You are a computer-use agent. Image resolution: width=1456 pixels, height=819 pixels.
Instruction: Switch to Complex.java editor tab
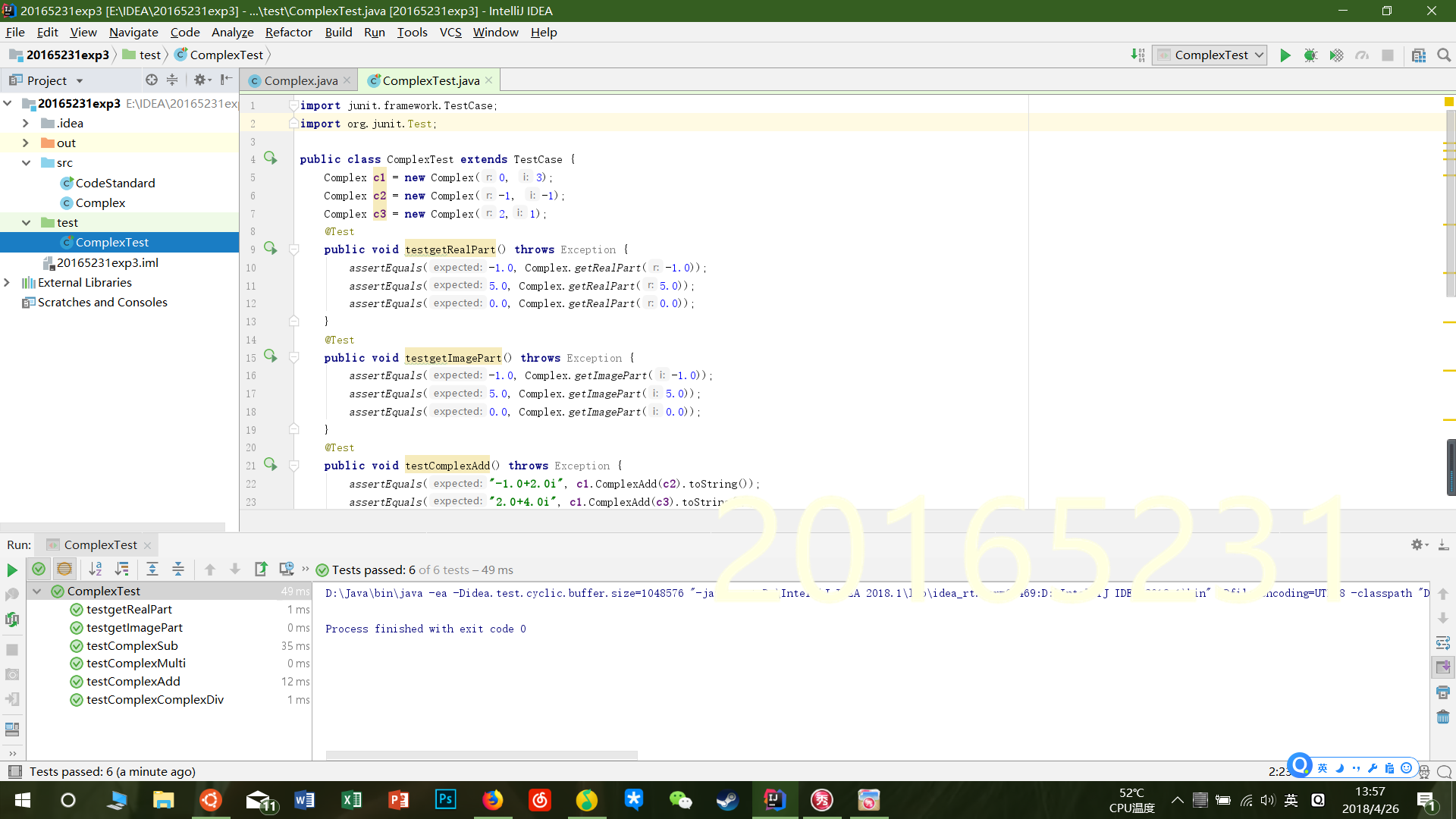pos(300,80)
